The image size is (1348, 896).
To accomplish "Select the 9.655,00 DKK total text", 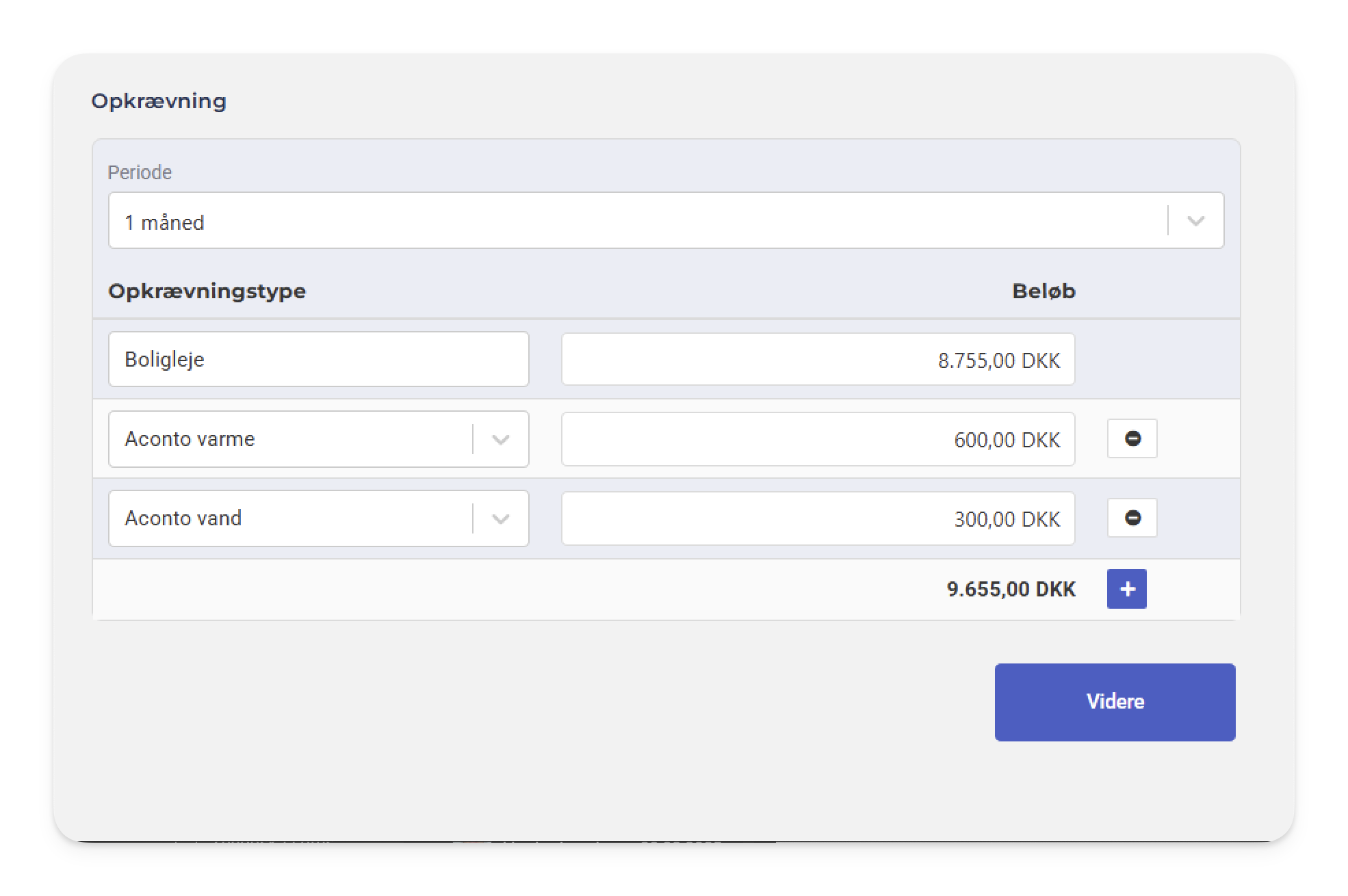I will [1011, 589].
